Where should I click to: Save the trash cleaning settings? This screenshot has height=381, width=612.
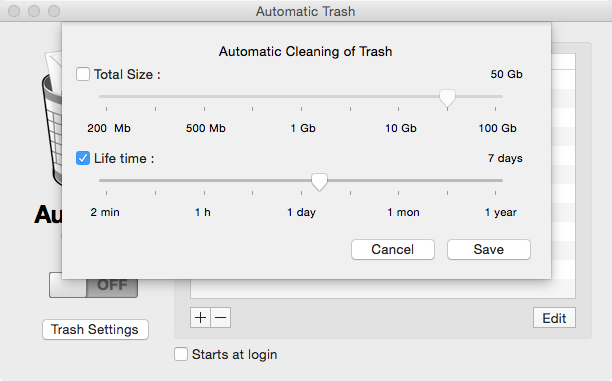(489, 249)
